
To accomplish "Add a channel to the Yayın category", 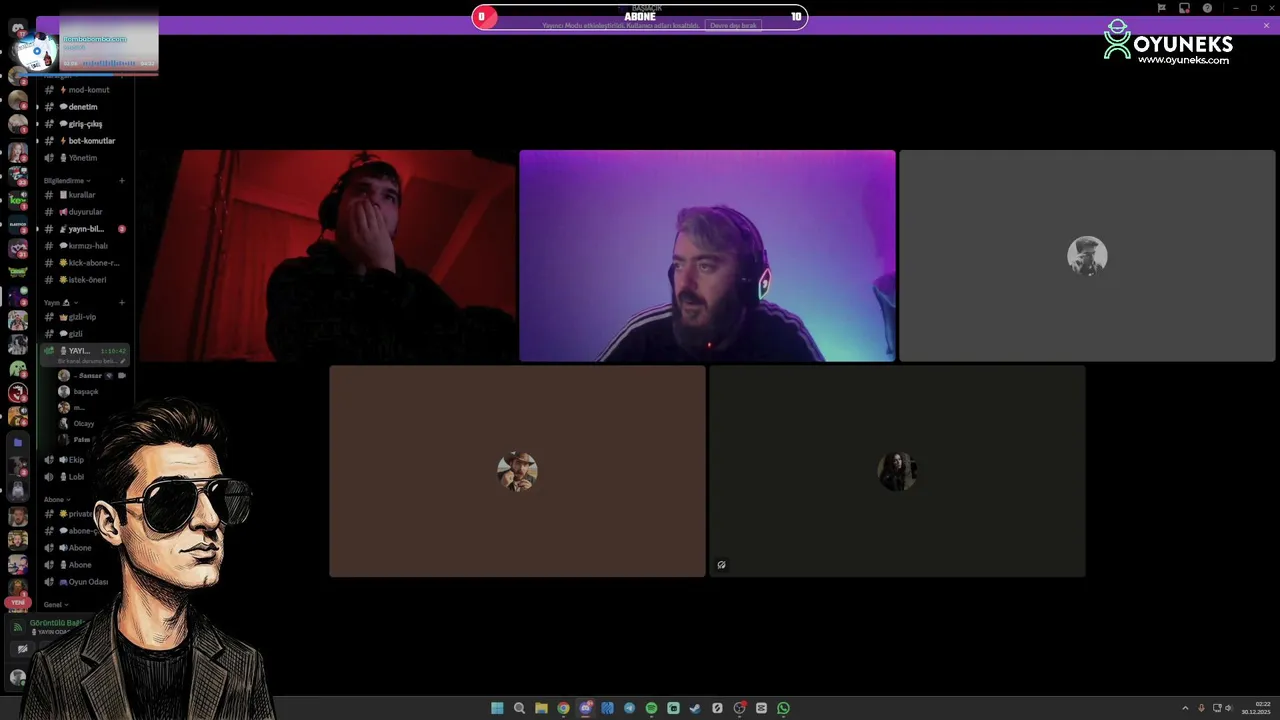I will pos(122,302).
